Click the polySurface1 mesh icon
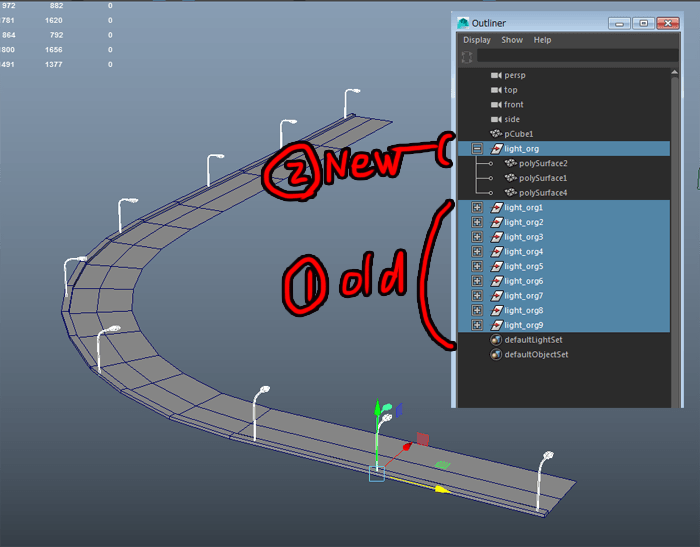 (x=511, y=178)
